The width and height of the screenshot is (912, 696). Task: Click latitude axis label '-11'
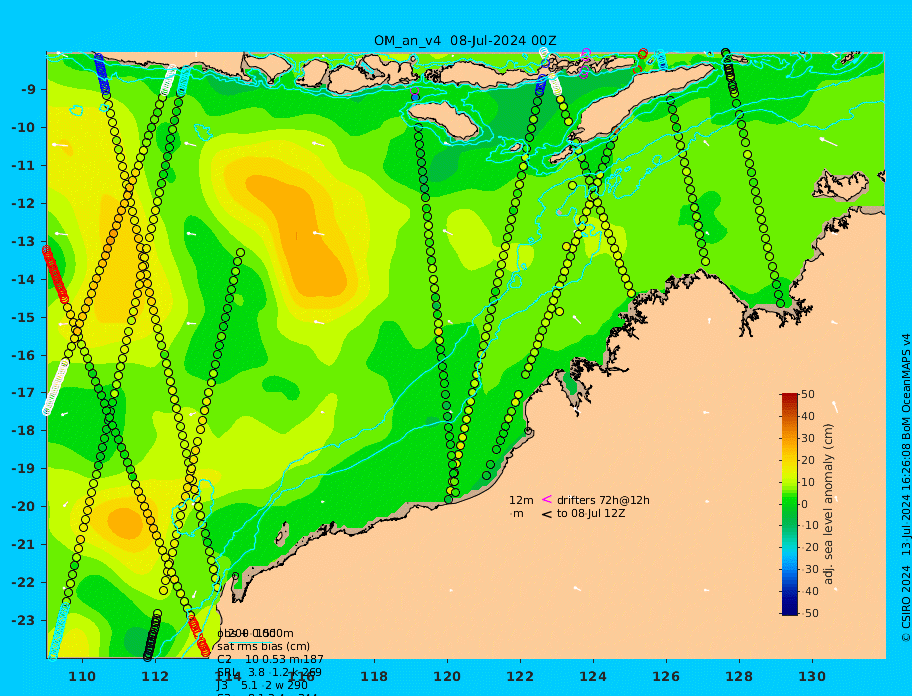coord(23,166)
